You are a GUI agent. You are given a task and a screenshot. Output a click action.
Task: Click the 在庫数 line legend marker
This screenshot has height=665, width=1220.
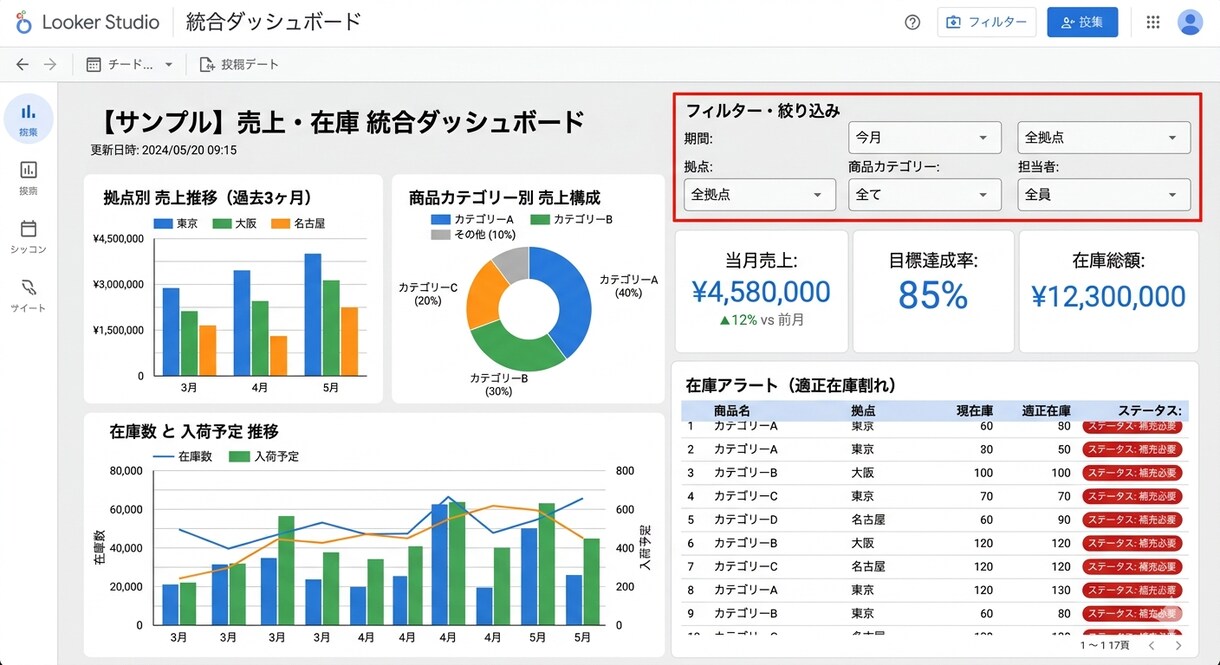(x=163, y=456)
